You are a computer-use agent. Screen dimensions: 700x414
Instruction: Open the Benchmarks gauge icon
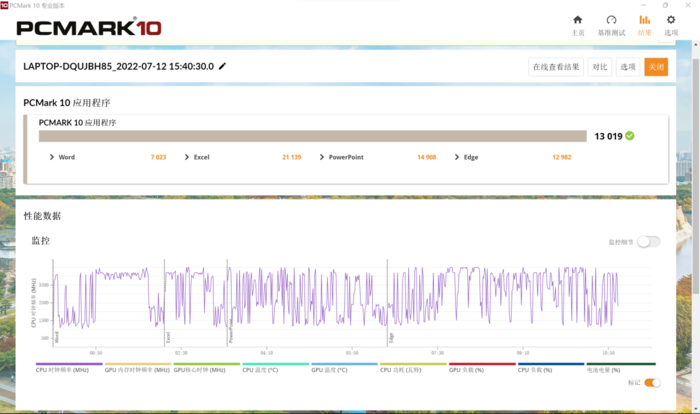coord(611,20)
